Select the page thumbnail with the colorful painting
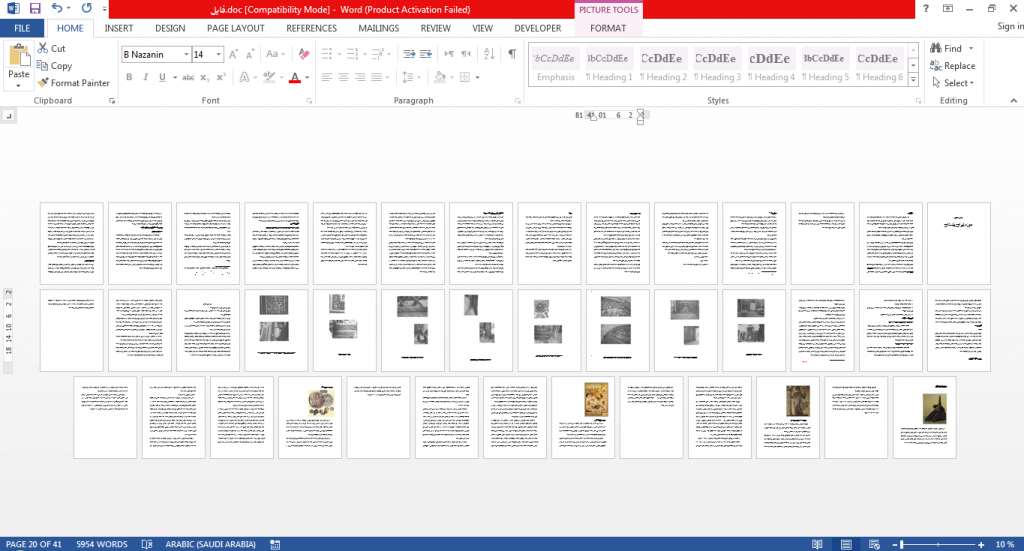The width and height of the screenshot is (1024, 551). point(583,417)
